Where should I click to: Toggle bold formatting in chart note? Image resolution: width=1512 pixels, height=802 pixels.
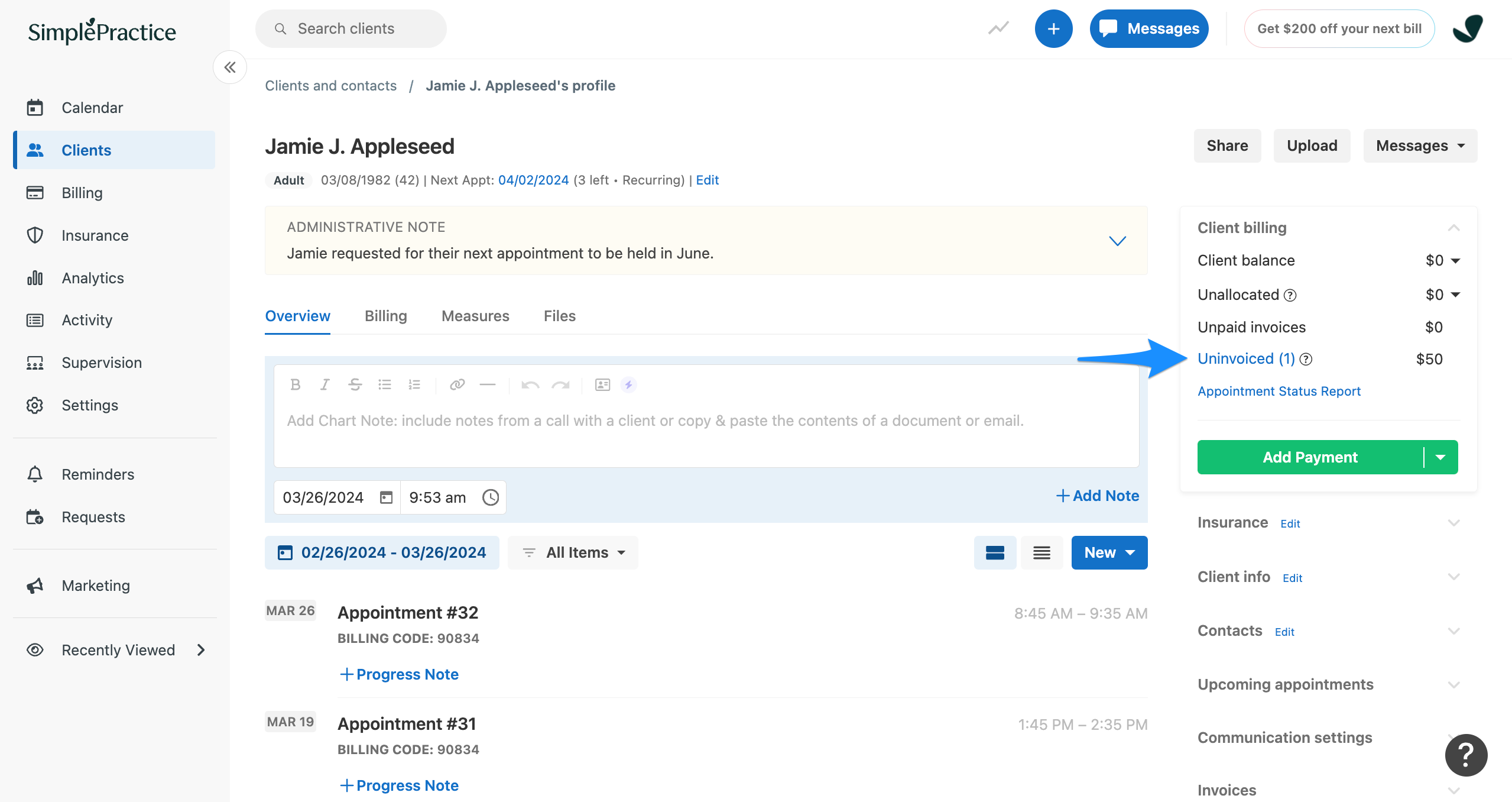(296, 385)
